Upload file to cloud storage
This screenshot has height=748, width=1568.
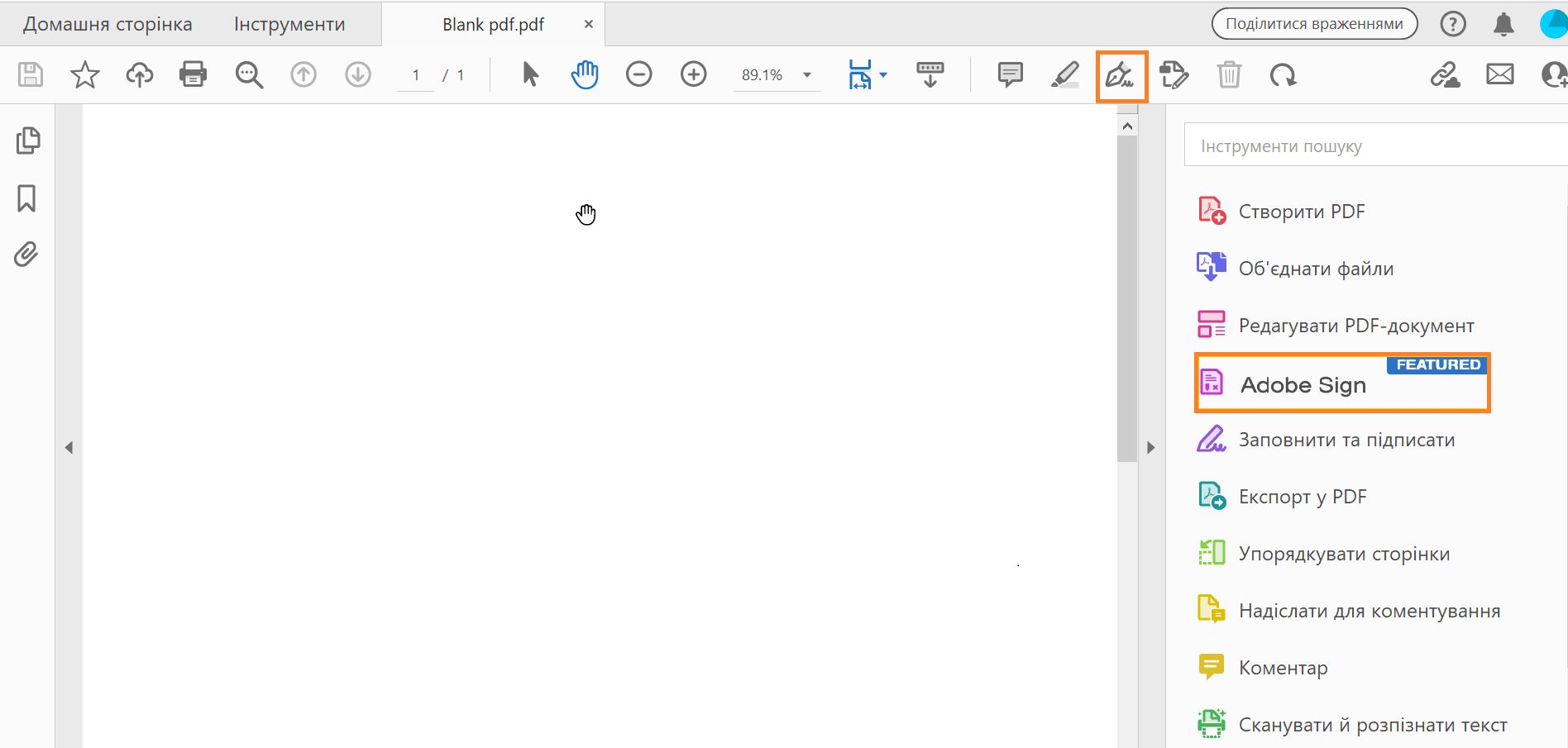[x=140, y=75]
